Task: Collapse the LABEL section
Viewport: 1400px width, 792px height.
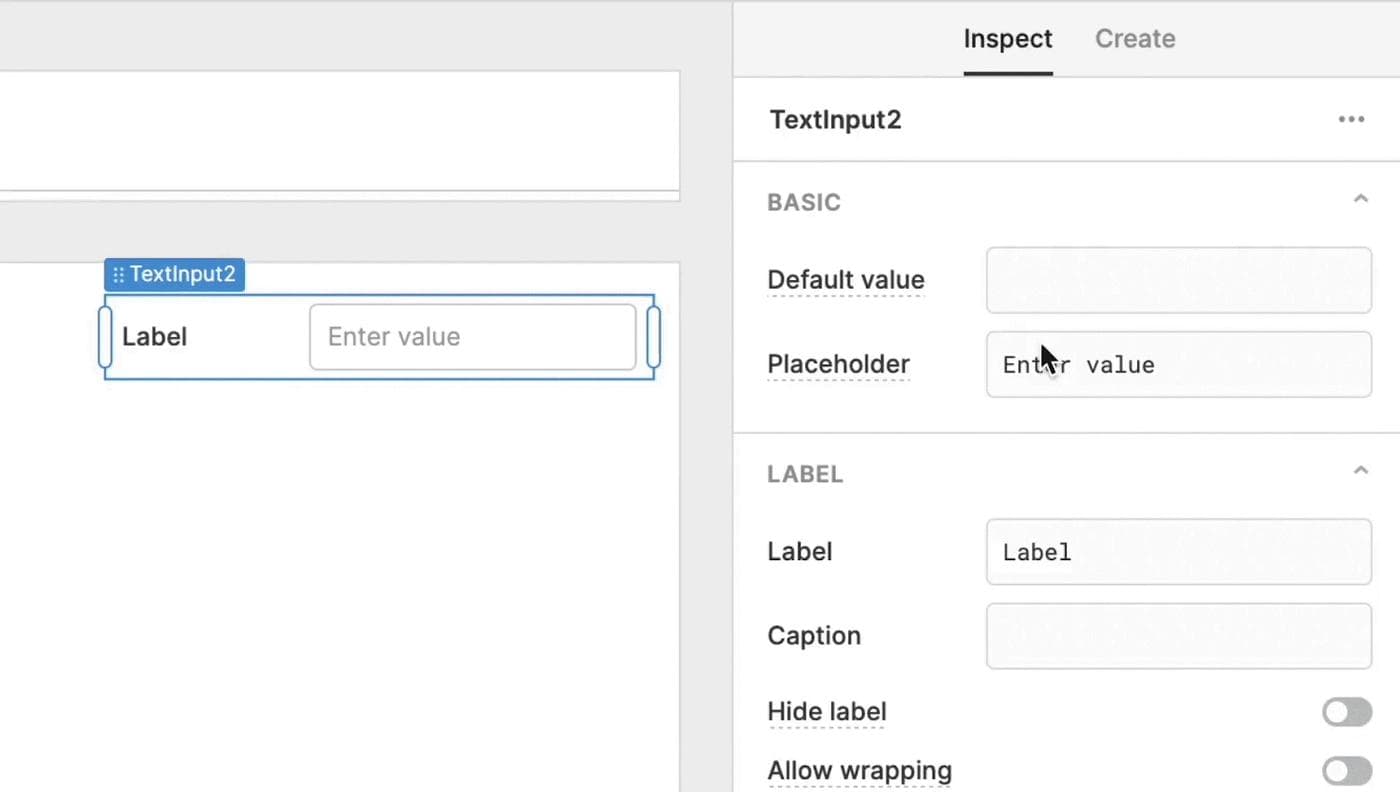Action: coord(1361,469)
